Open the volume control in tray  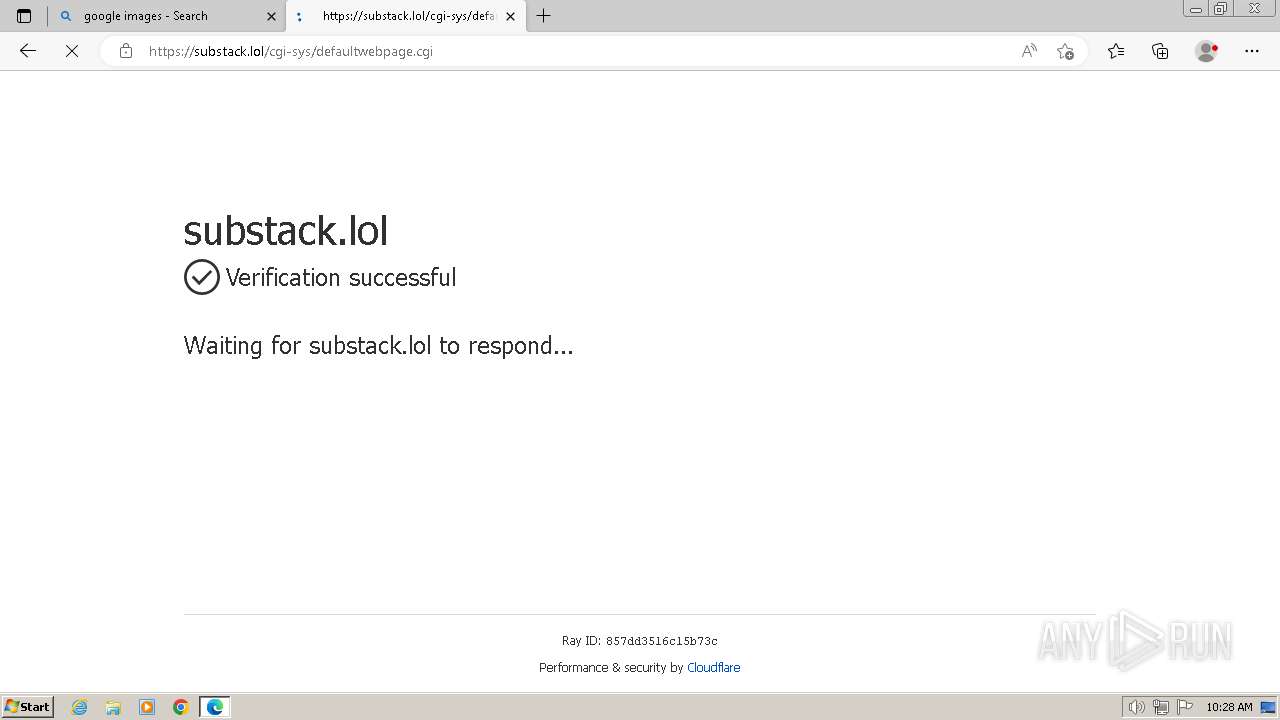[1136, 707]
